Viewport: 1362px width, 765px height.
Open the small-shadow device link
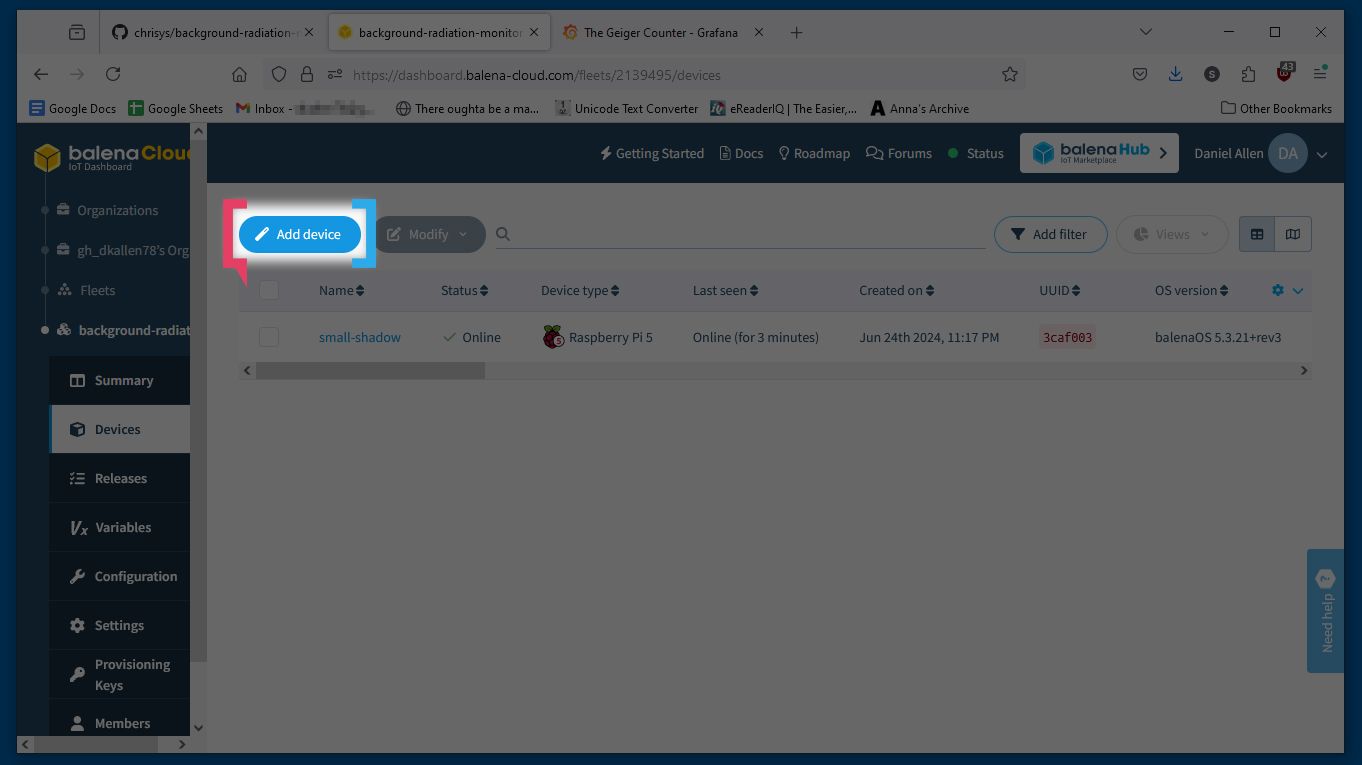360,337
